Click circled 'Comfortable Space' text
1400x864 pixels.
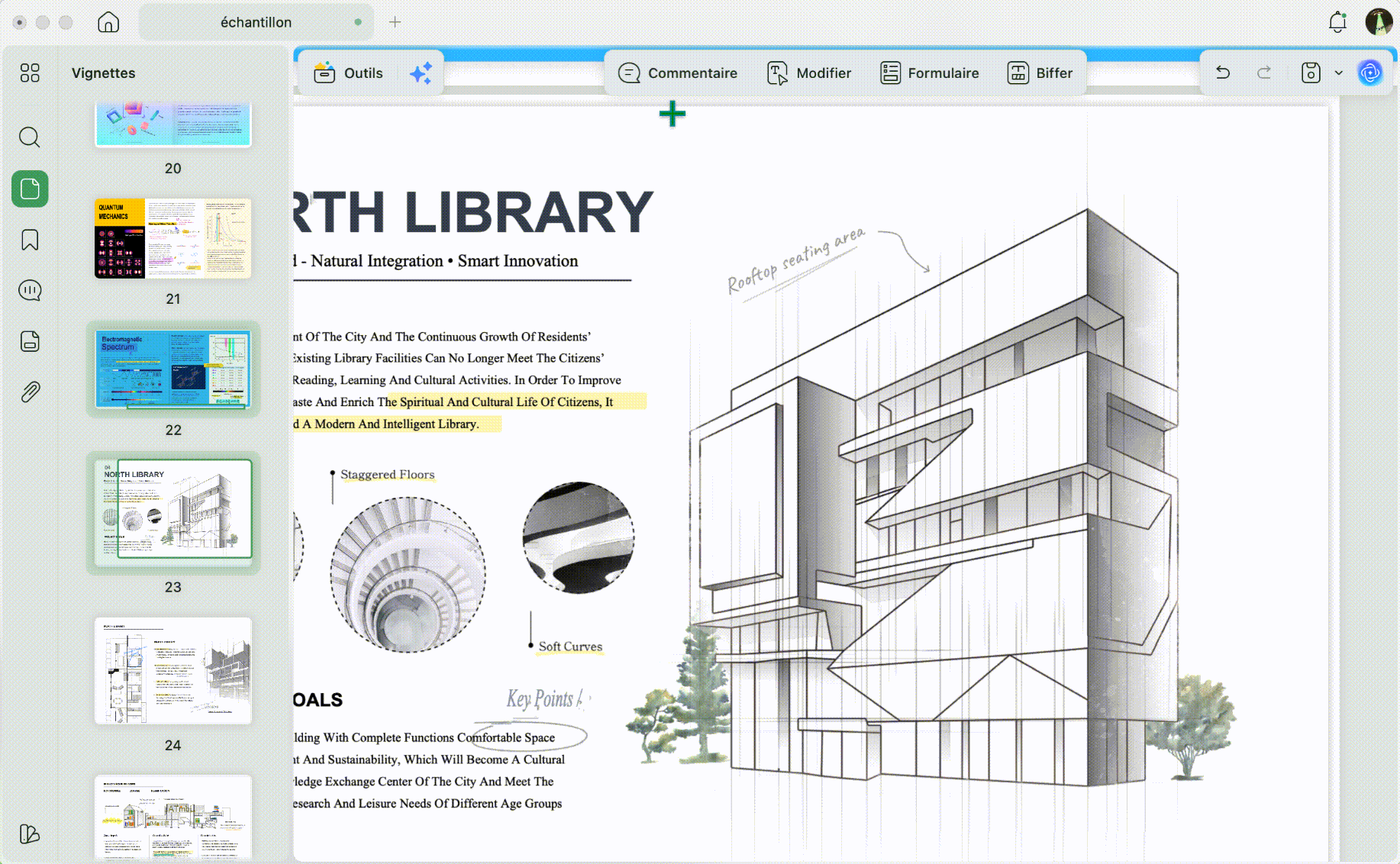(x=506, y=738)
